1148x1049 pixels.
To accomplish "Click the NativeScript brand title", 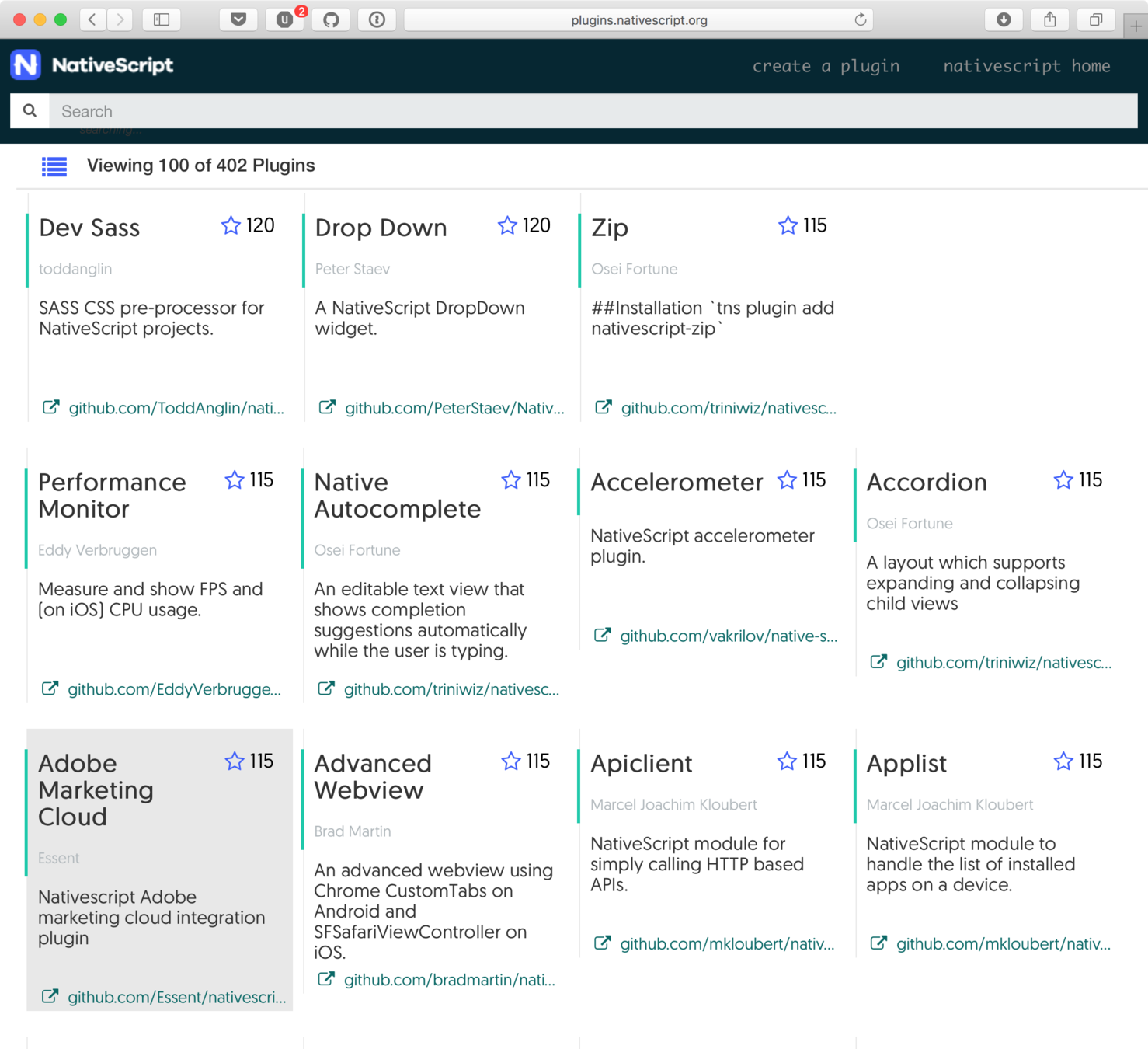I will click(113, 65).
